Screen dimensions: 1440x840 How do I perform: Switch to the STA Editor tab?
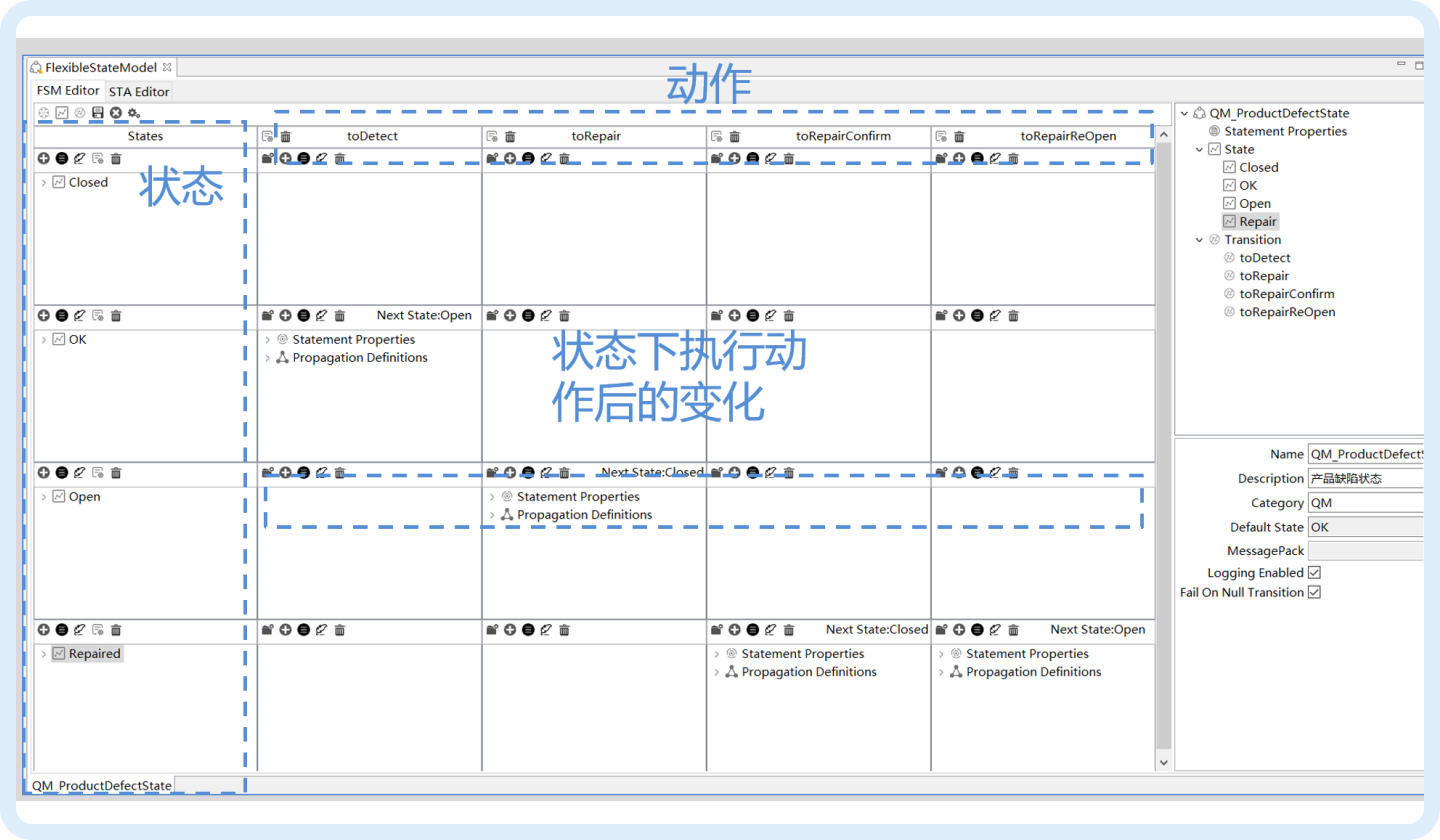(x=139, y=91)
